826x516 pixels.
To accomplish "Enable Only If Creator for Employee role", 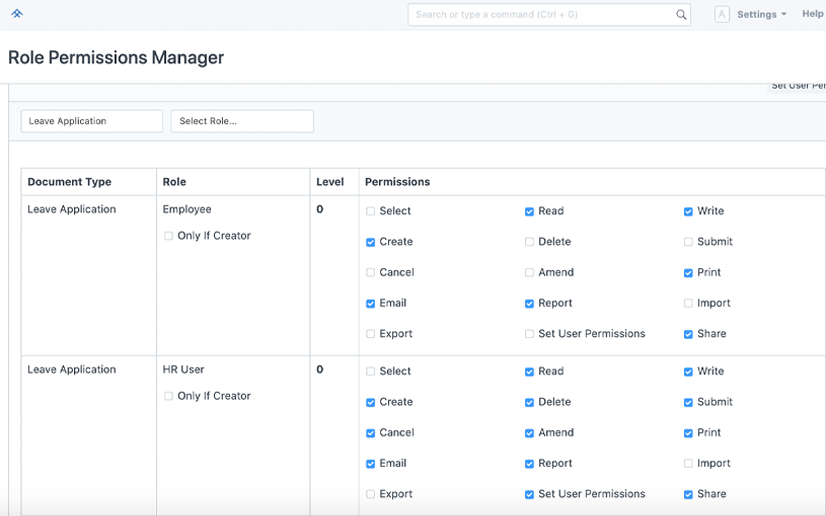I will [169, 236].
